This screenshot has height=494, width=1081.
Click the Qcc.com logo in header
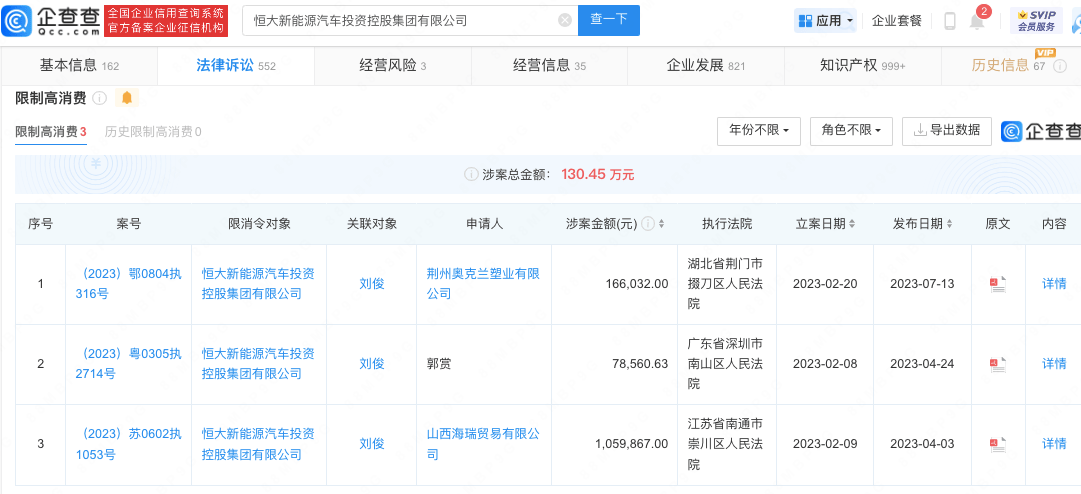pyautogui.click(x=52, y=20)
